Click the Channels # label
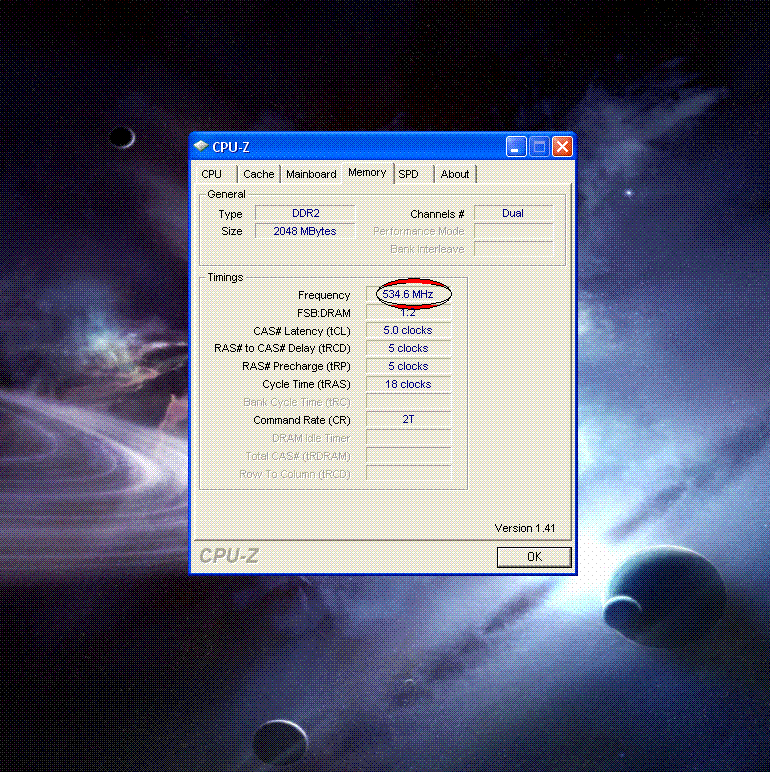 point(437,214)
